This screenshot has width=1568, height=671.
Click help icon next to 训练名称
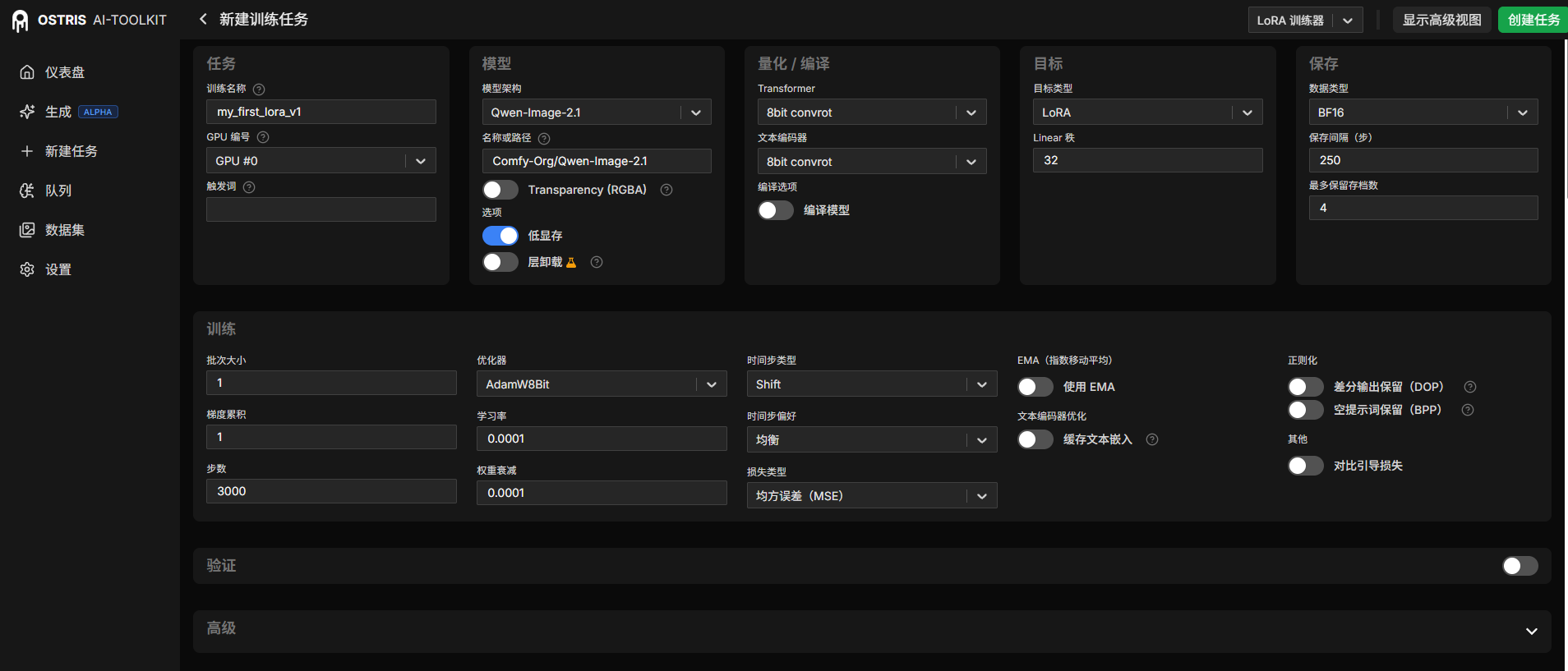click(x=259, y=89)
